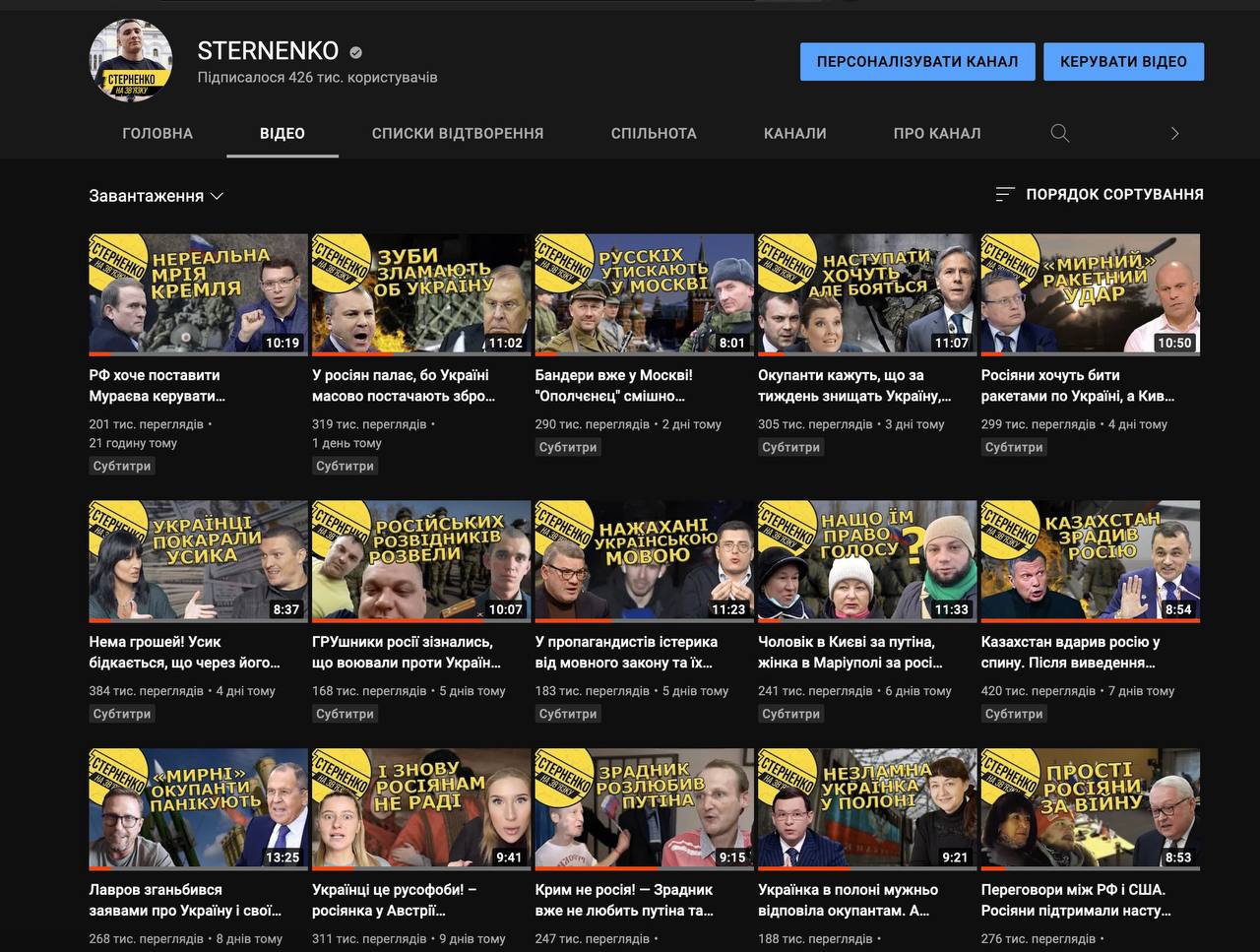This screenshot has width=1260, height=952.
Task: Click the STERNENKO channel avatar
Action: click(x=131, y=61)
